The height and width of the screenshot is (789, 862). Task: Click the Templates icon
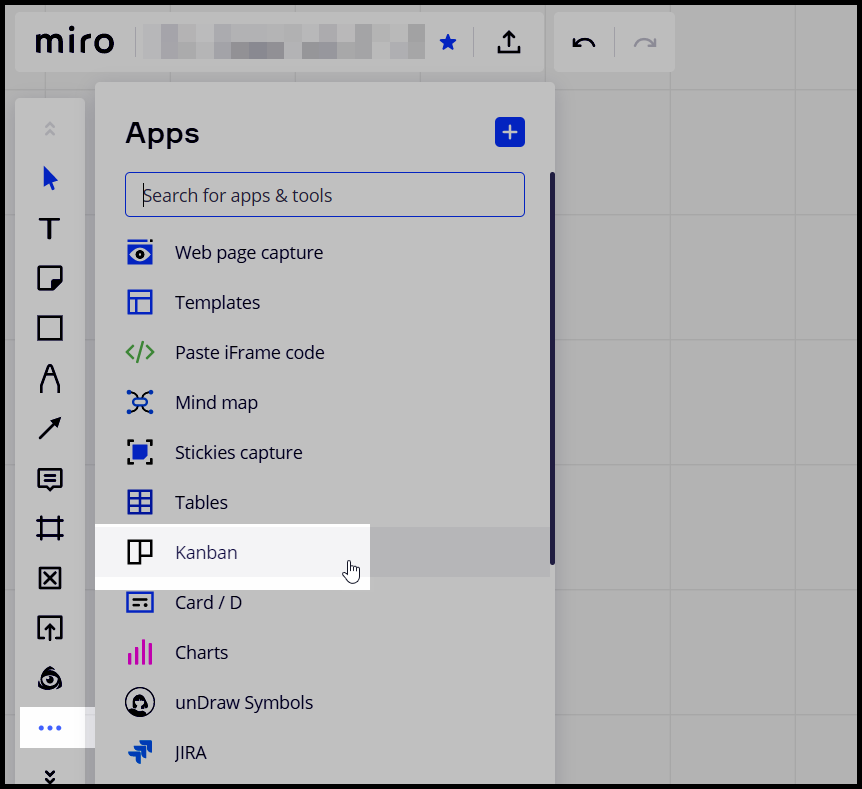(140, 302)
